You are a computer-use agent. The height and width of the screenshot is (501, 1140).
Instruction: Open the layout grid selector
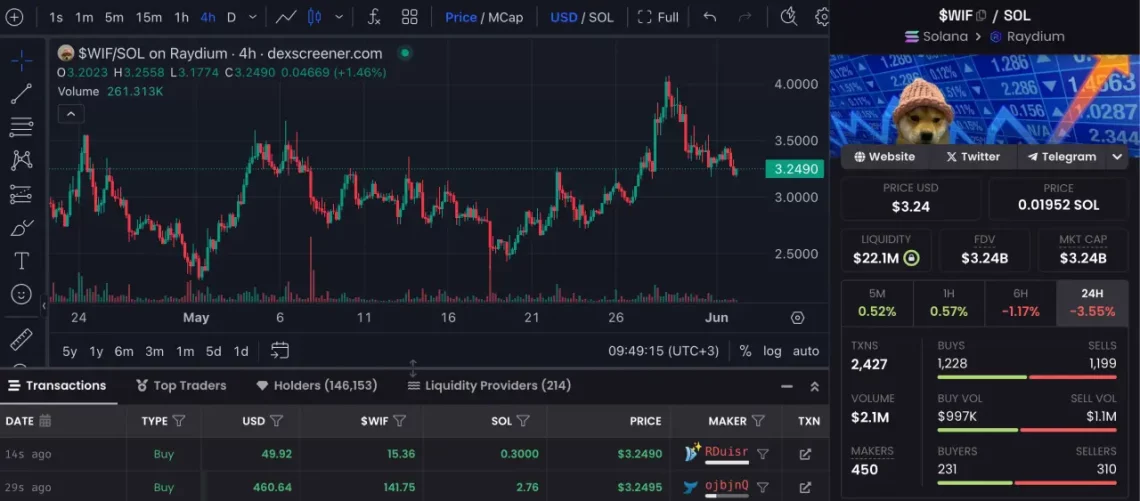[409, 17]
